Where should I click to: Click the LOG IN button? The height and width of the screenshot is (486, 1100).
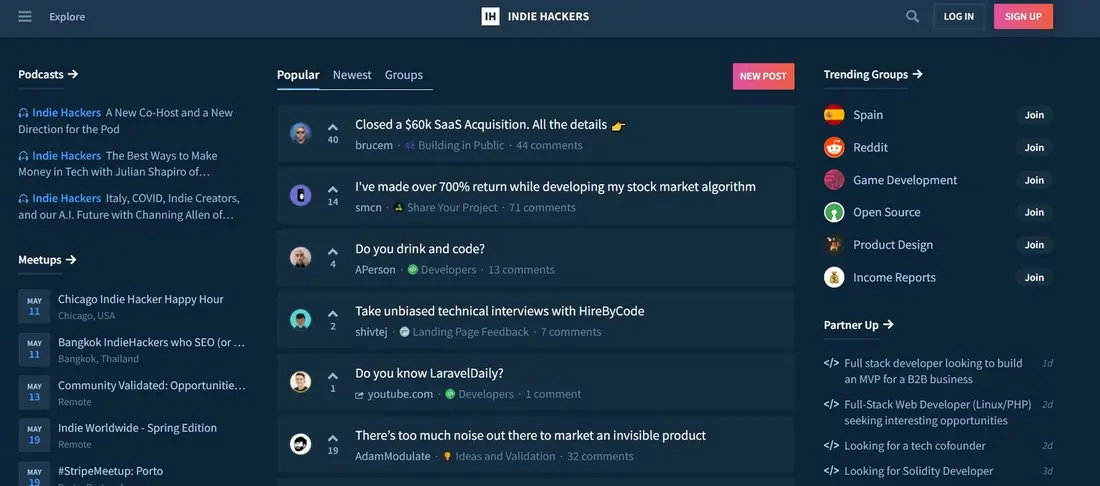pos(959,16)
